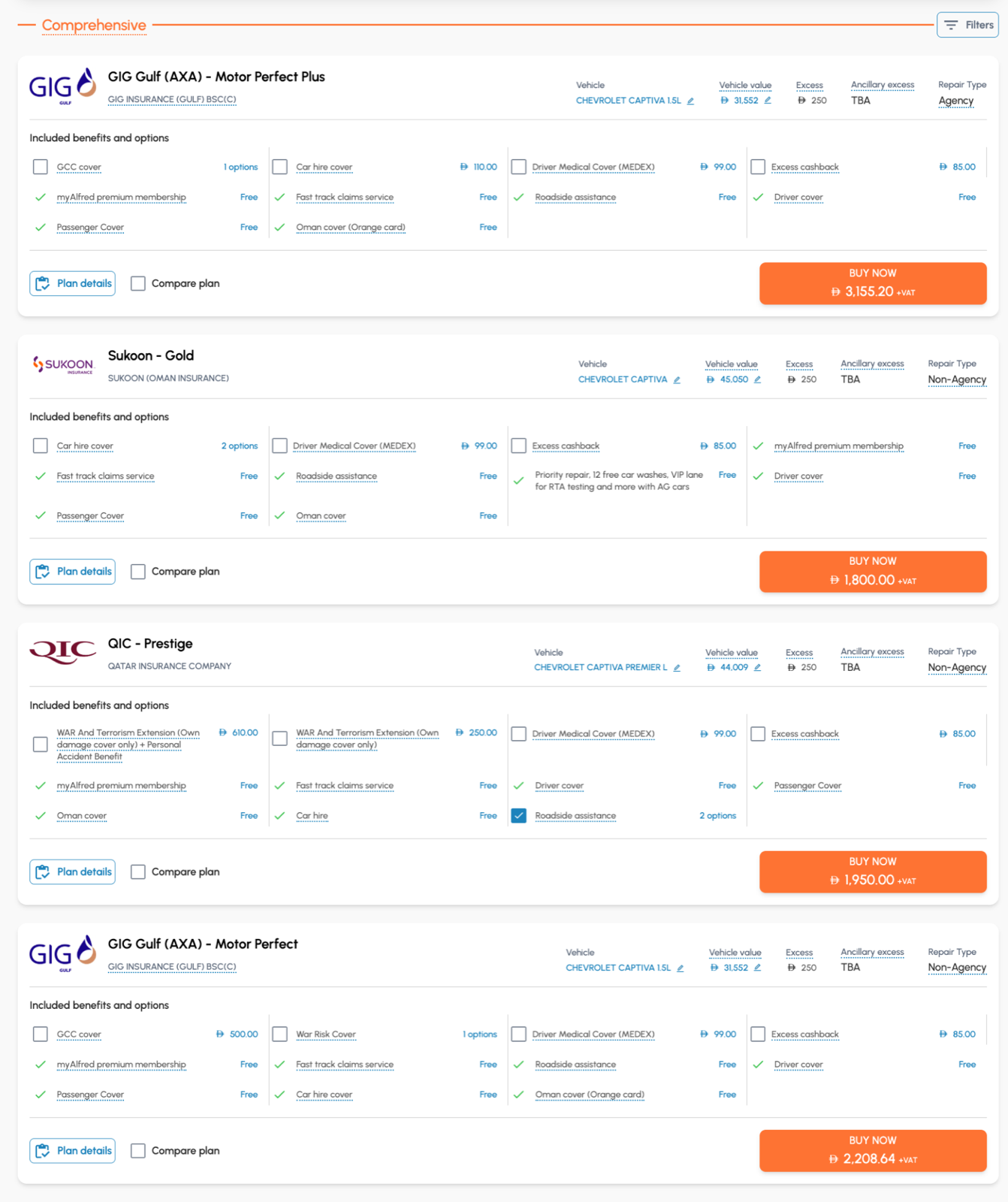Click Agency repair type for Motor Perfect Plus

point(955,101)
